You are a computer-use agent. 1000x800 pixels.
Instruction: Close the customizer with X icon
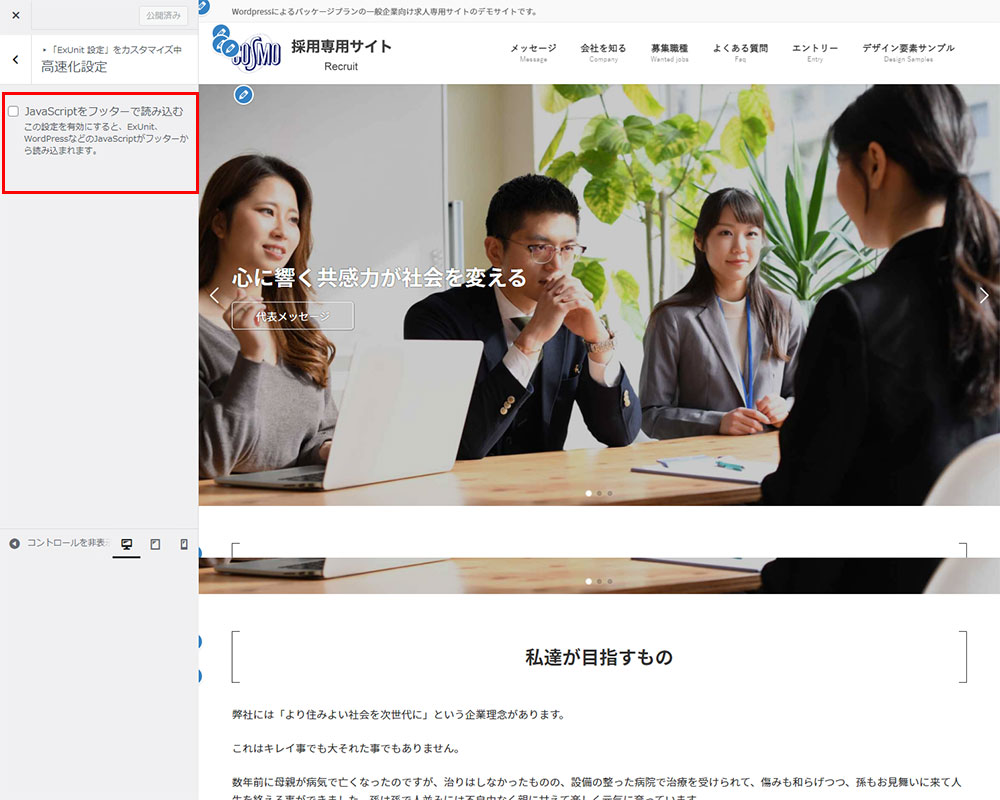[x=16, y=15]
